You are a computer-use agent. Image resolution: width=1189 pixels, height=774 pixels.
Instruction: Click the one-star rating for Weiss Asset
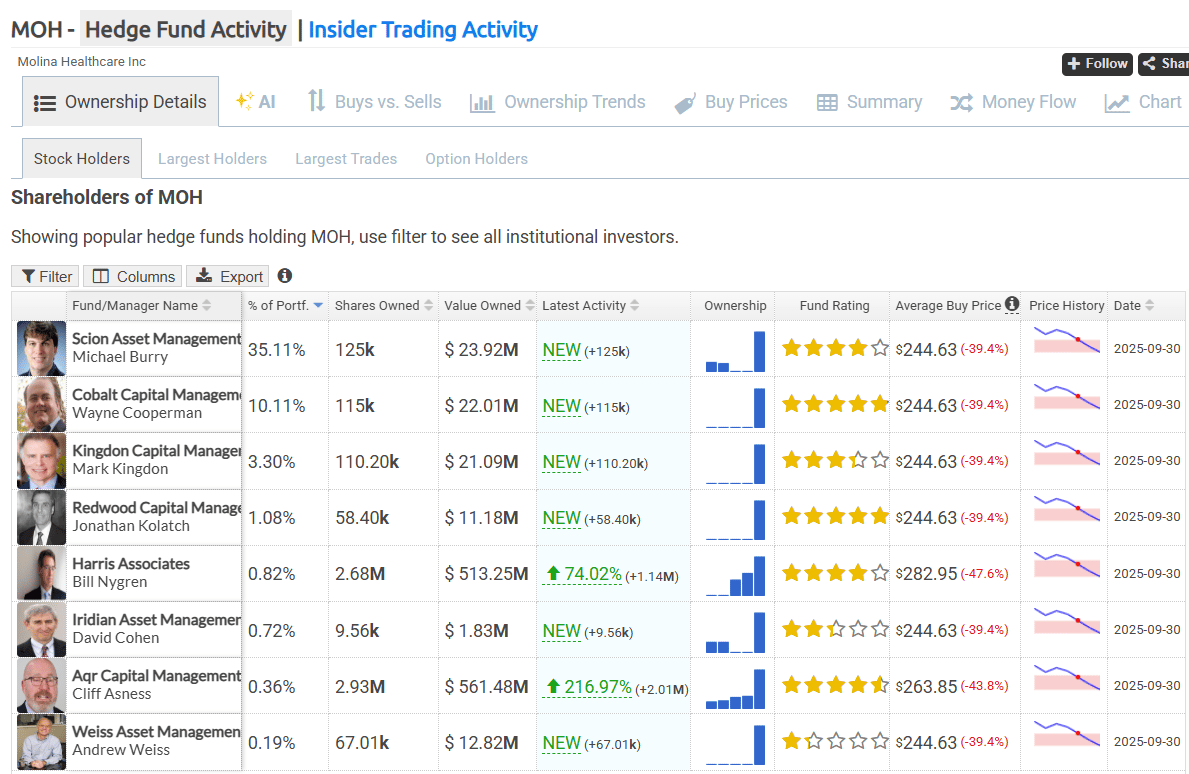tap(835, 741)
